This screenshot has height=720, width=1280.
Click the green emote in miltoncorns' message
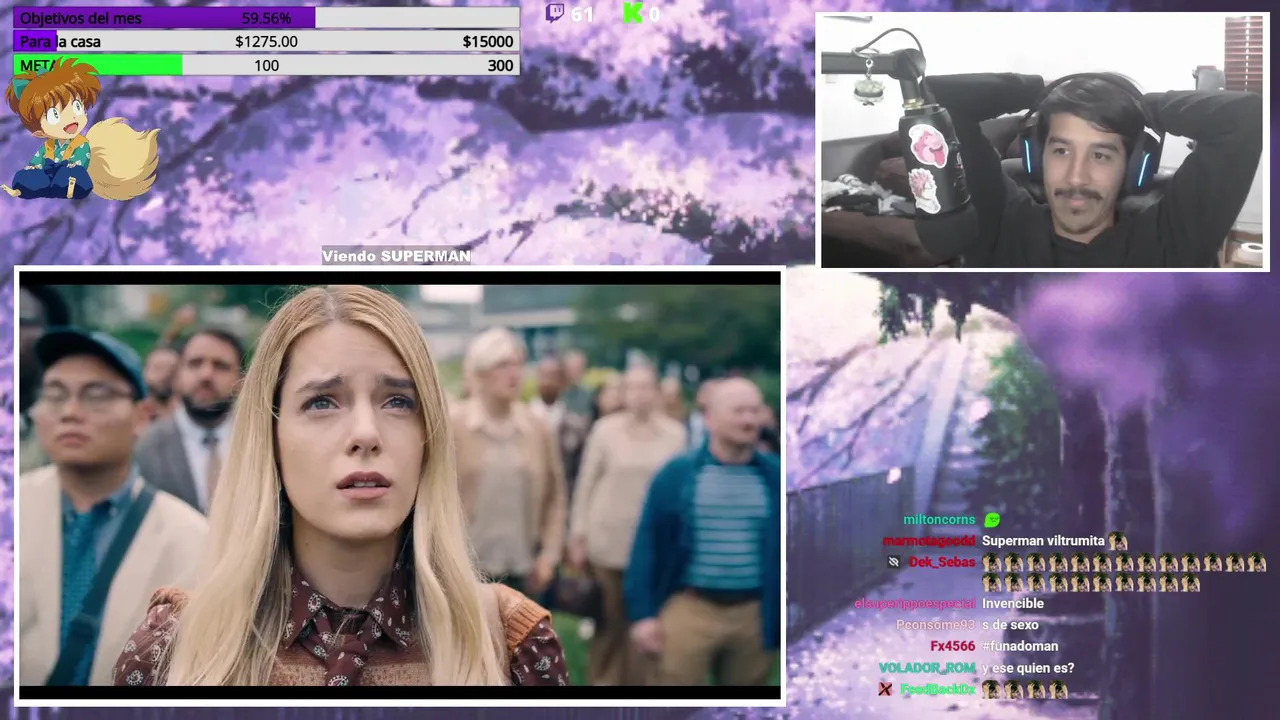point(992,520)
